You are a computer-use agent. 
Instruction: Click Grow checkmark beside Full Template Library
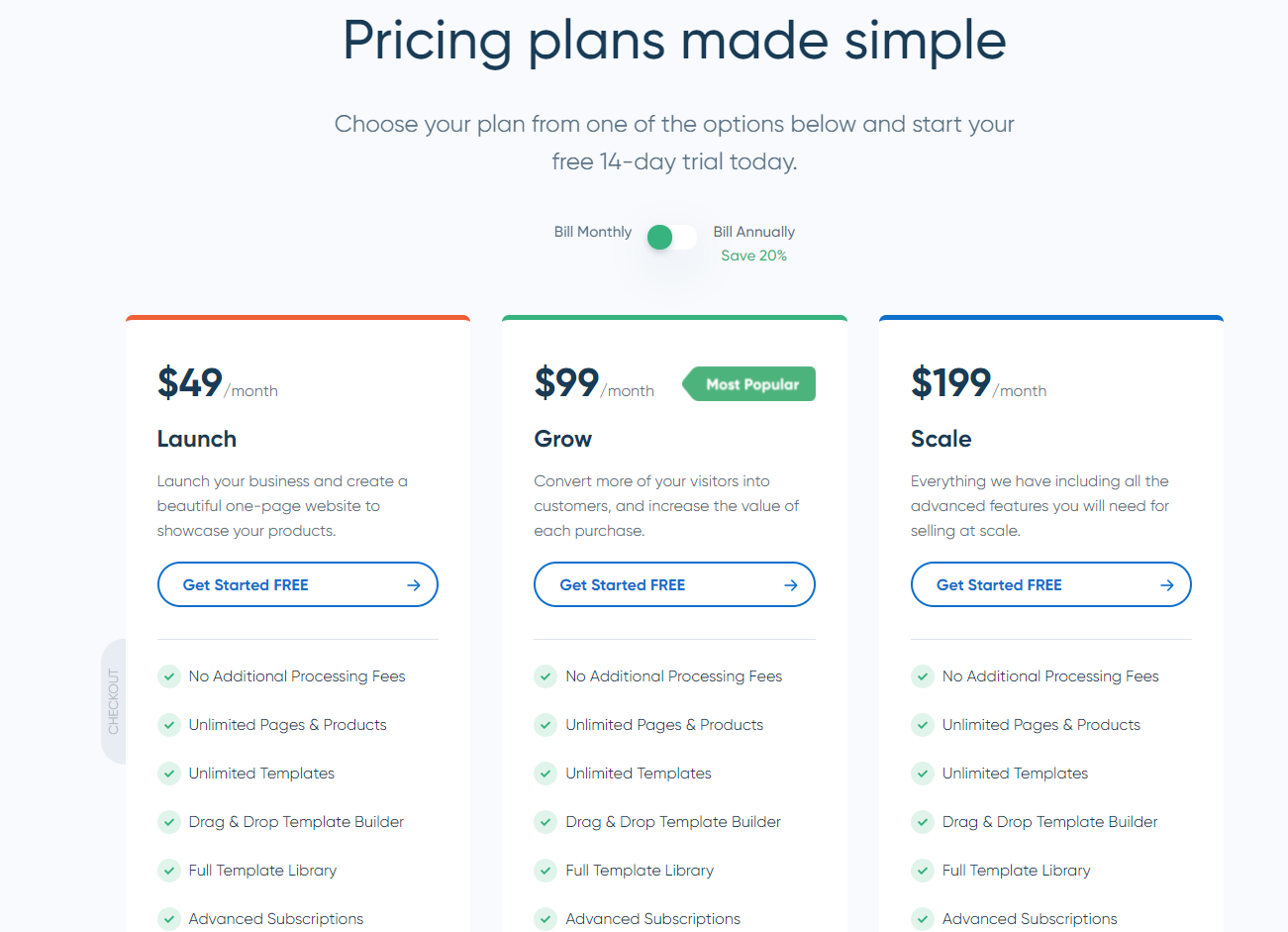point(545,871)
